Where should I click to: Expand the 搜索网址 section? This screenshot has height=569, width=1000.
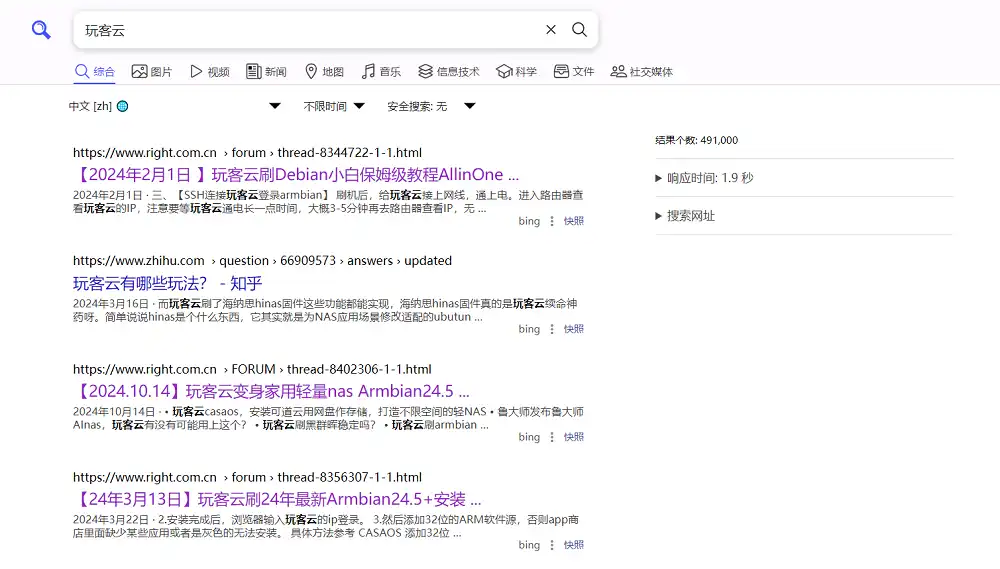click(685, 216)
